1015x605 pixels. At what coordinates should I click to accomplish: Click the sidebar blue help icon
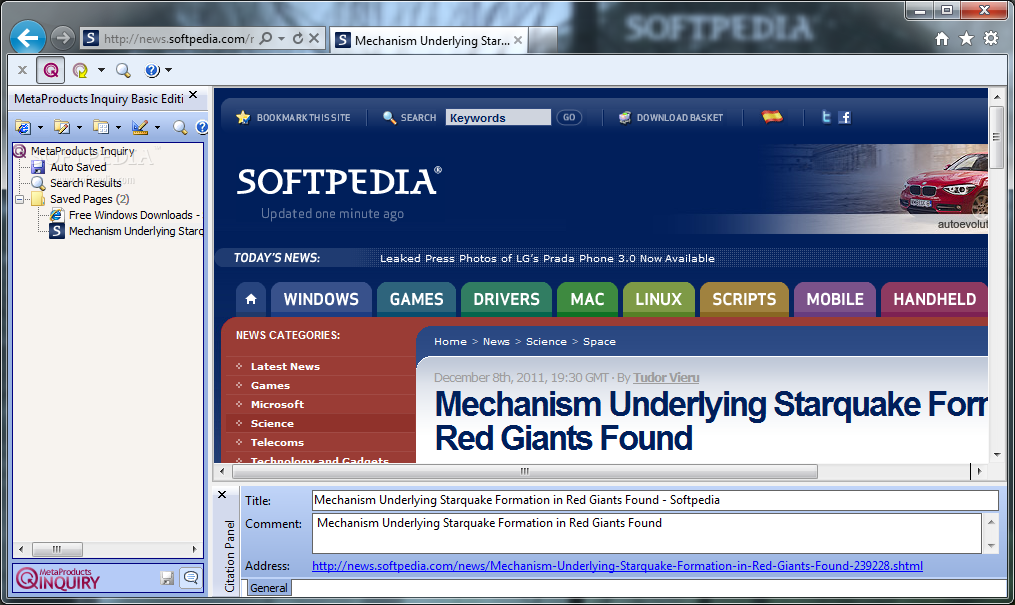pos(201,127)
